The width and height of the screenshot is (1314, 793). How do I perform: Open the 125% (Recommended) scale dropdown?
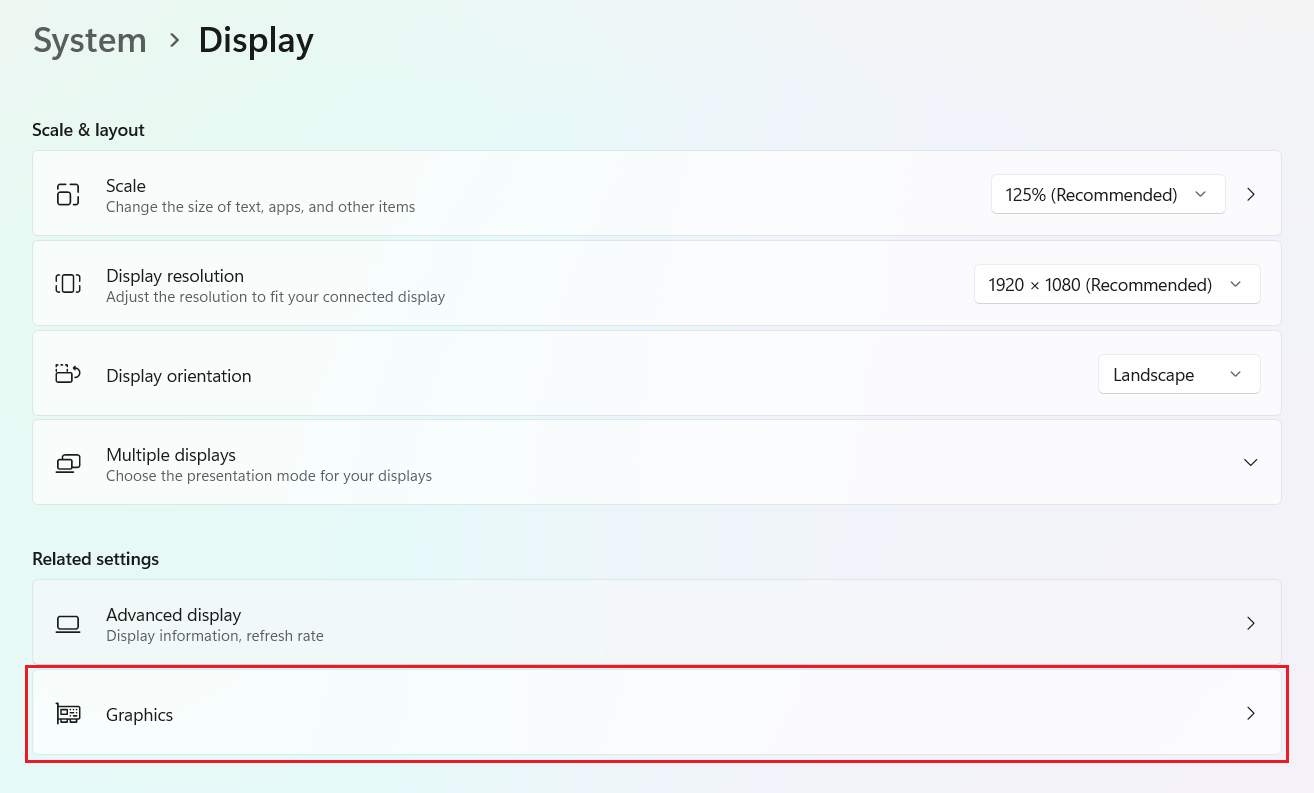click(x=1107, y=195)
